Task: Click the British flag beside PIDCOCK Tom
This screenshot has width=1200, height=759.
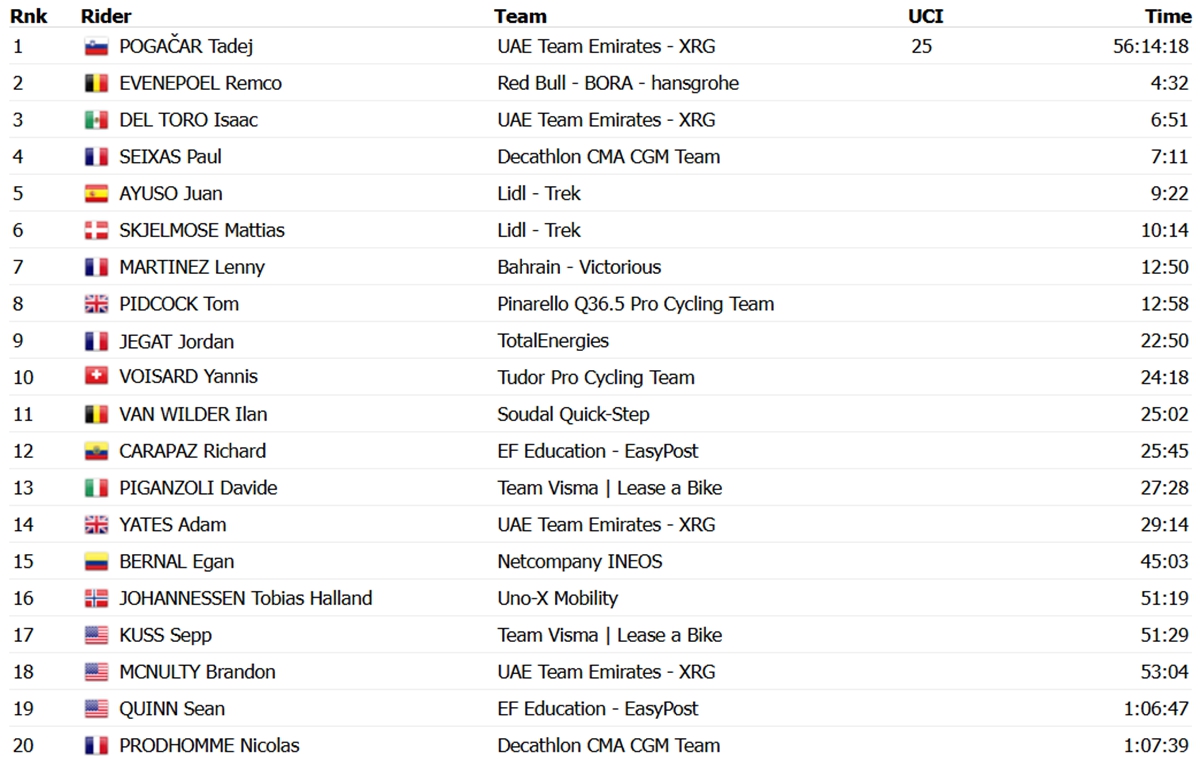Action: tap(96, 304)
